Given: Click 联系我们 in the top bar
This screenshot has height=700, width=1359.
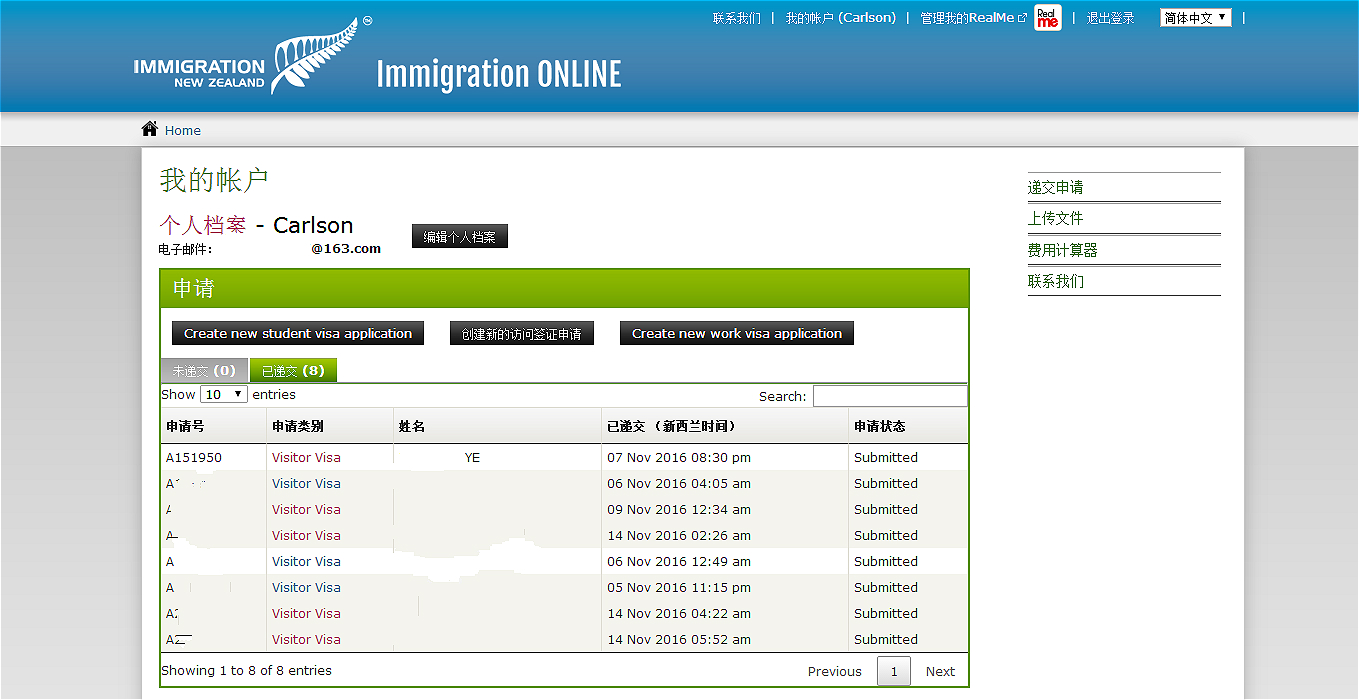Looking at the screenshot, I should pos(737,17).
